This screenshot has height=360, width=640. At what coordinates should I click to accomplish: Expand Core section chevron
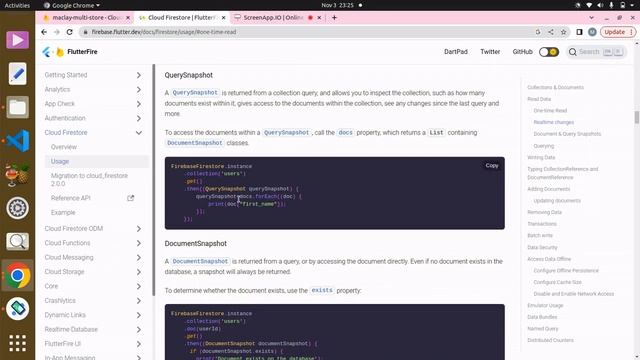(139, 286)
